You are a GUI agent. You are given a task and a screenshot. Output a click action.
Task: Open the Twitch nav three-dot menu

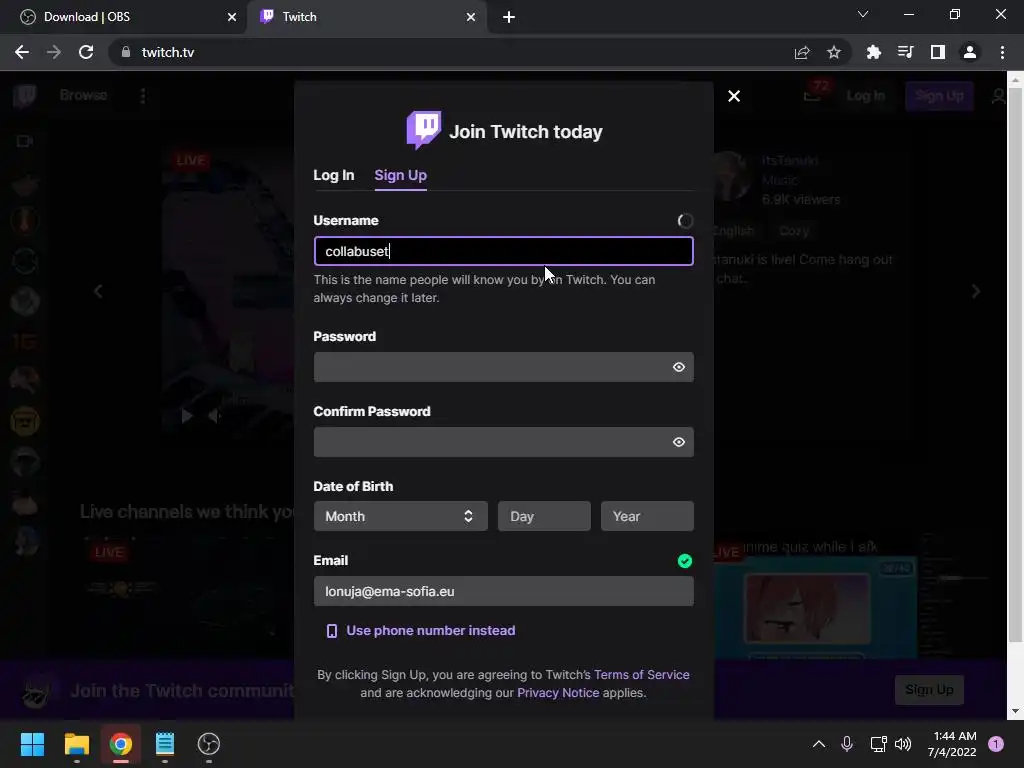[x=143, y=96]
